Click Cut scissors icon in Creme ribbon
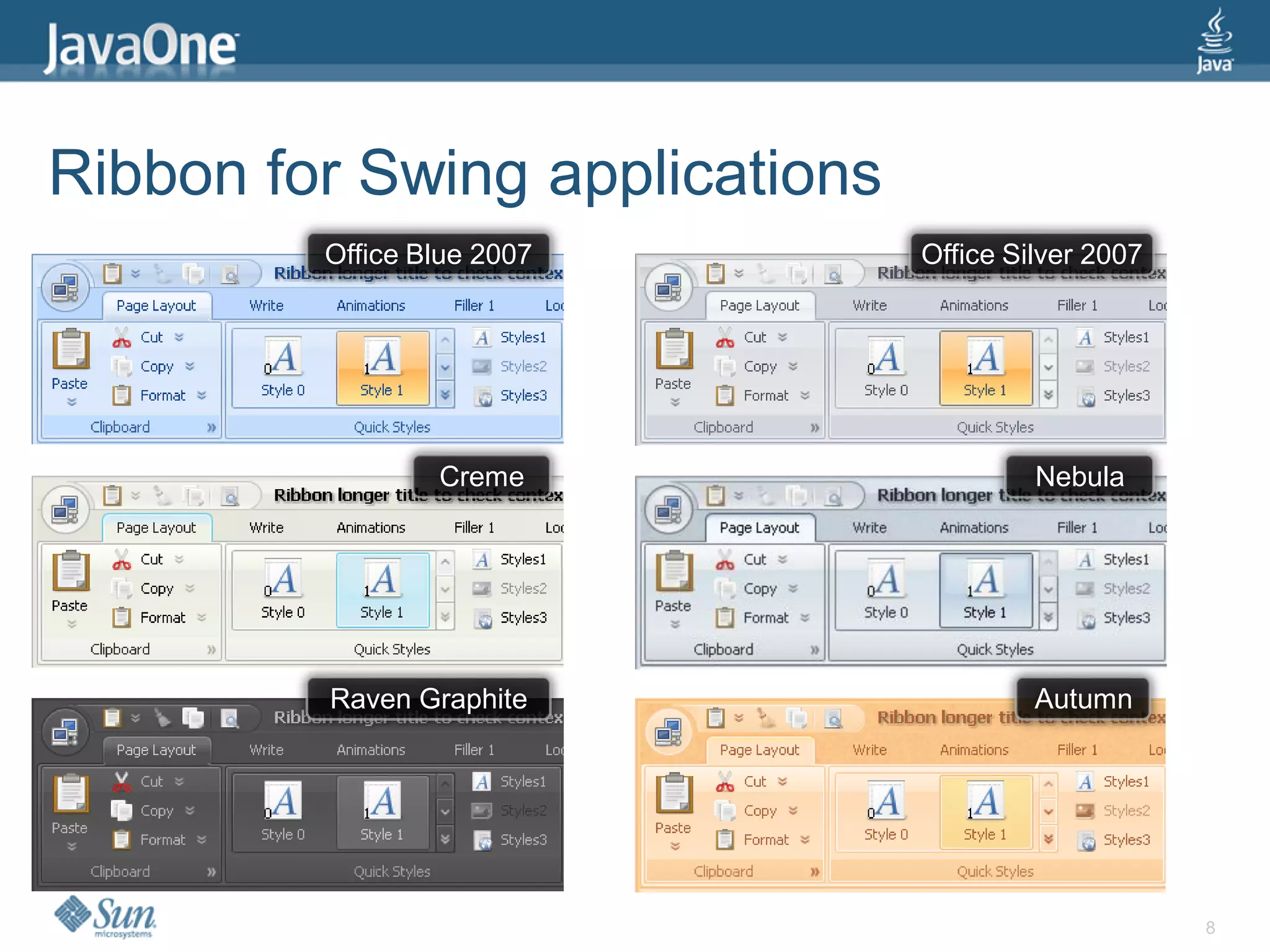Image resolution: width=1270 pixels, height=952 pixels. point(122,560)
